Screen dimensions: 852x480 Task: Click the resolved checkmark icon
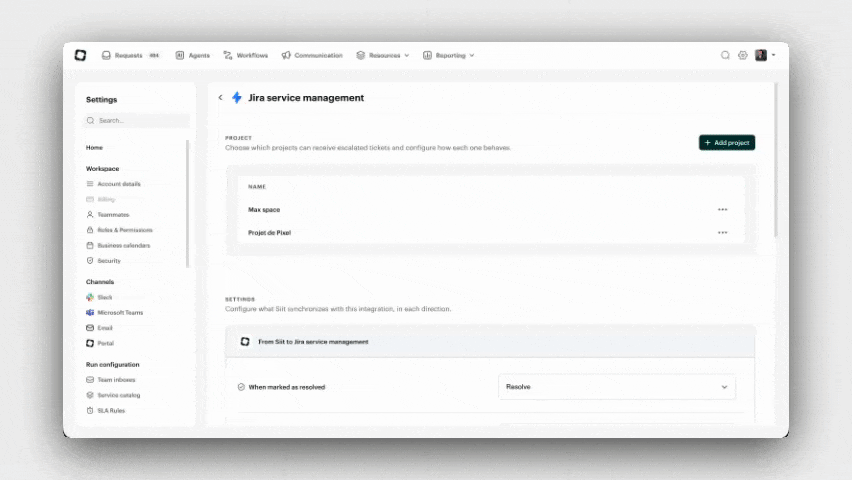pyautogui.click(x=241, y=387)
